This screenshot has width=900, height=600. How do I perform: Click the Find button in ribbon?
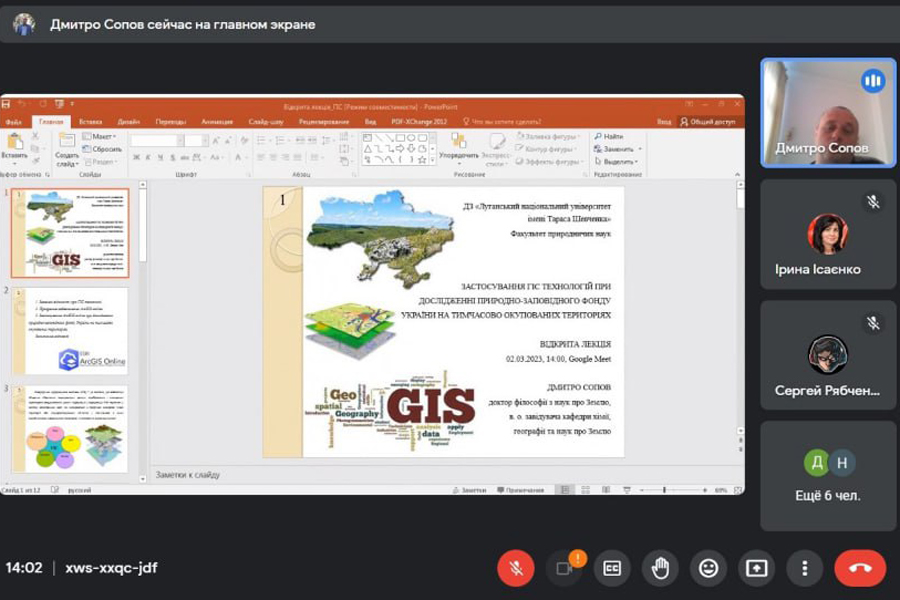609,136
